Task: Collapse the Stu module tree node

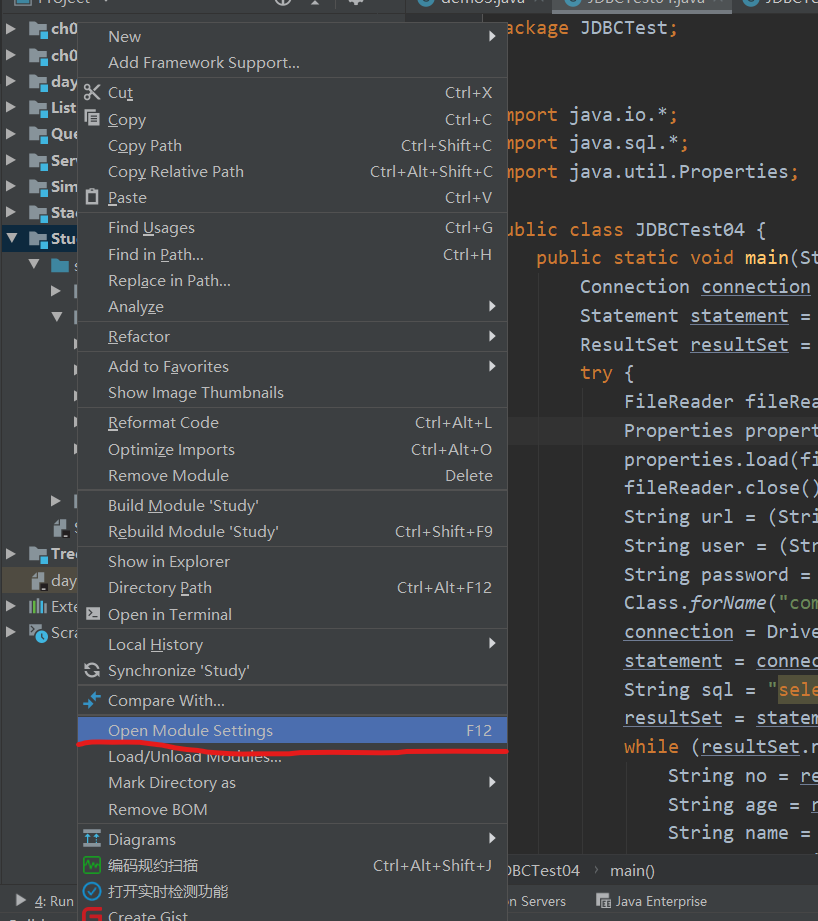Action: 12,238
